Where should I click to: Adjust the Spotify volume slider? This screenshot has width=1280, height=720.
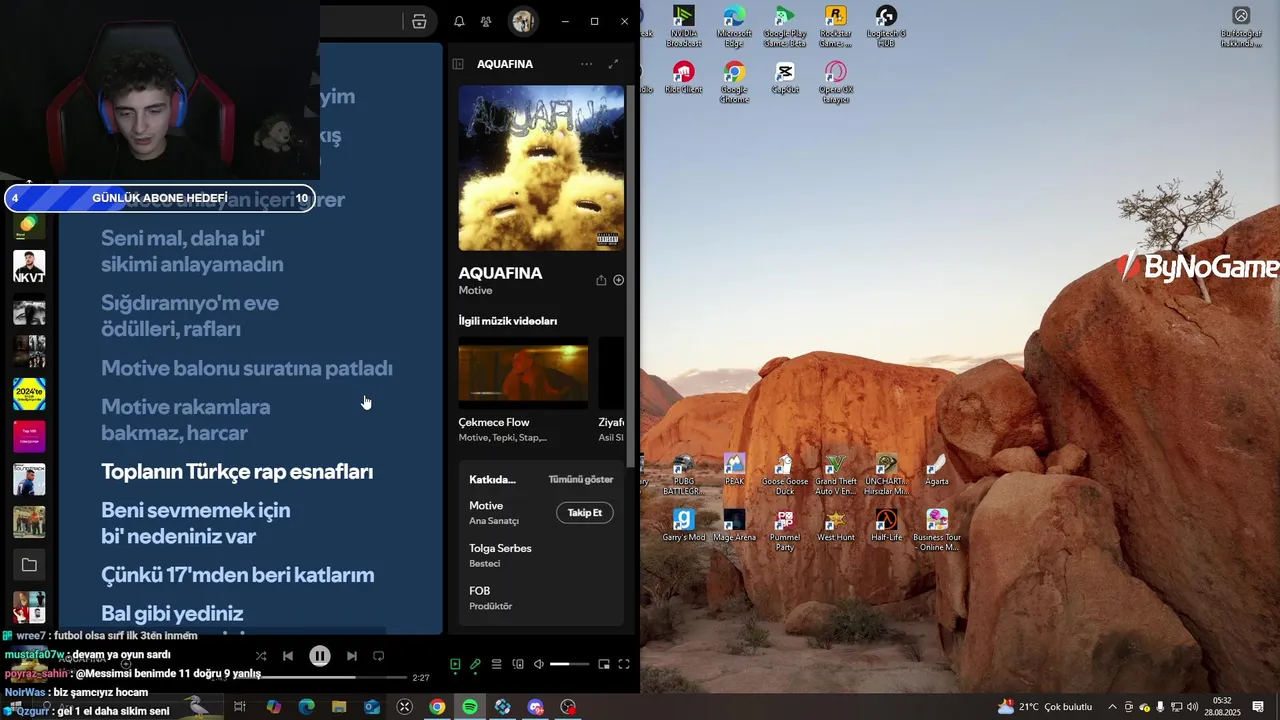(x=571, y=664)
